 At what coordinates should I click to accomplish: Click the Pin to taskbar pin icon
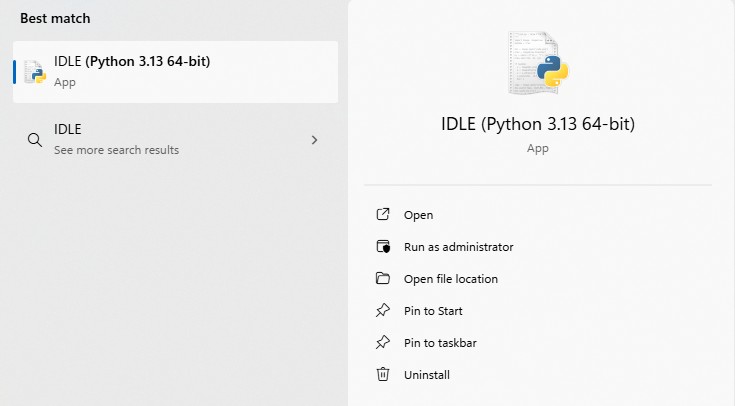coord(383,342)
